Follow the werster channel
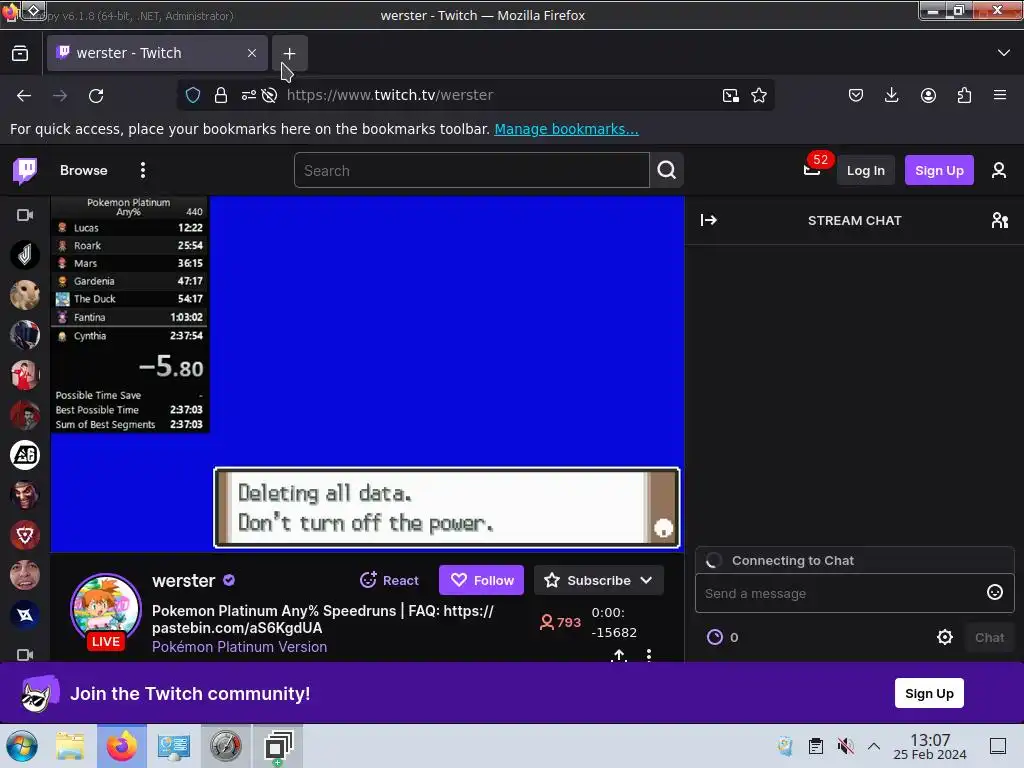The width and height of the screenshot is (1024, 768). tap(481, 580)
